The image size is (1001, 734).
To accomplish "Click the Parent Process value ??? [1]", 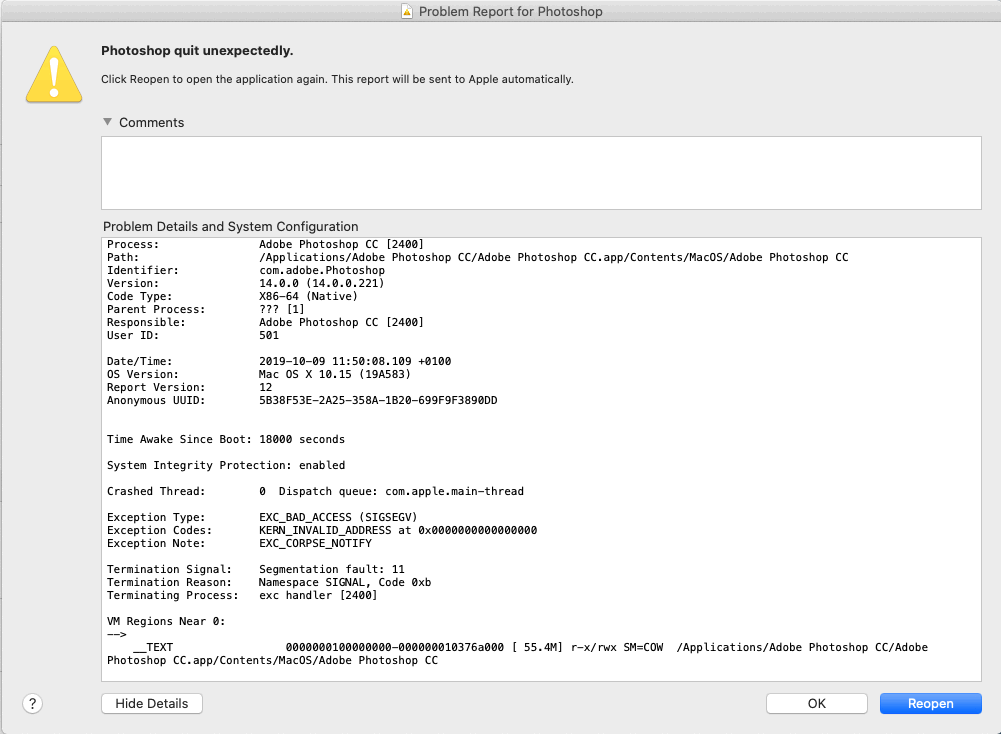I will pyautogui.click(x=282, y=310).
